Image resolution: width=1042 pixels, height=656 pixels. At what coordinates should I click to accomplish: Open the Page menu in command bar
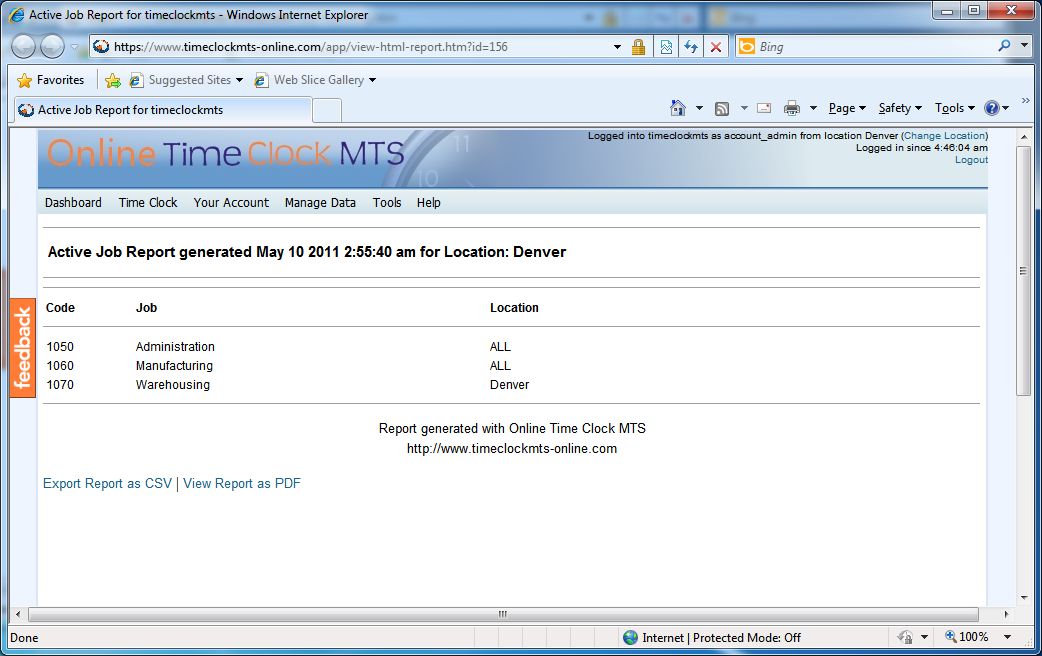click(x=847, y=108)
